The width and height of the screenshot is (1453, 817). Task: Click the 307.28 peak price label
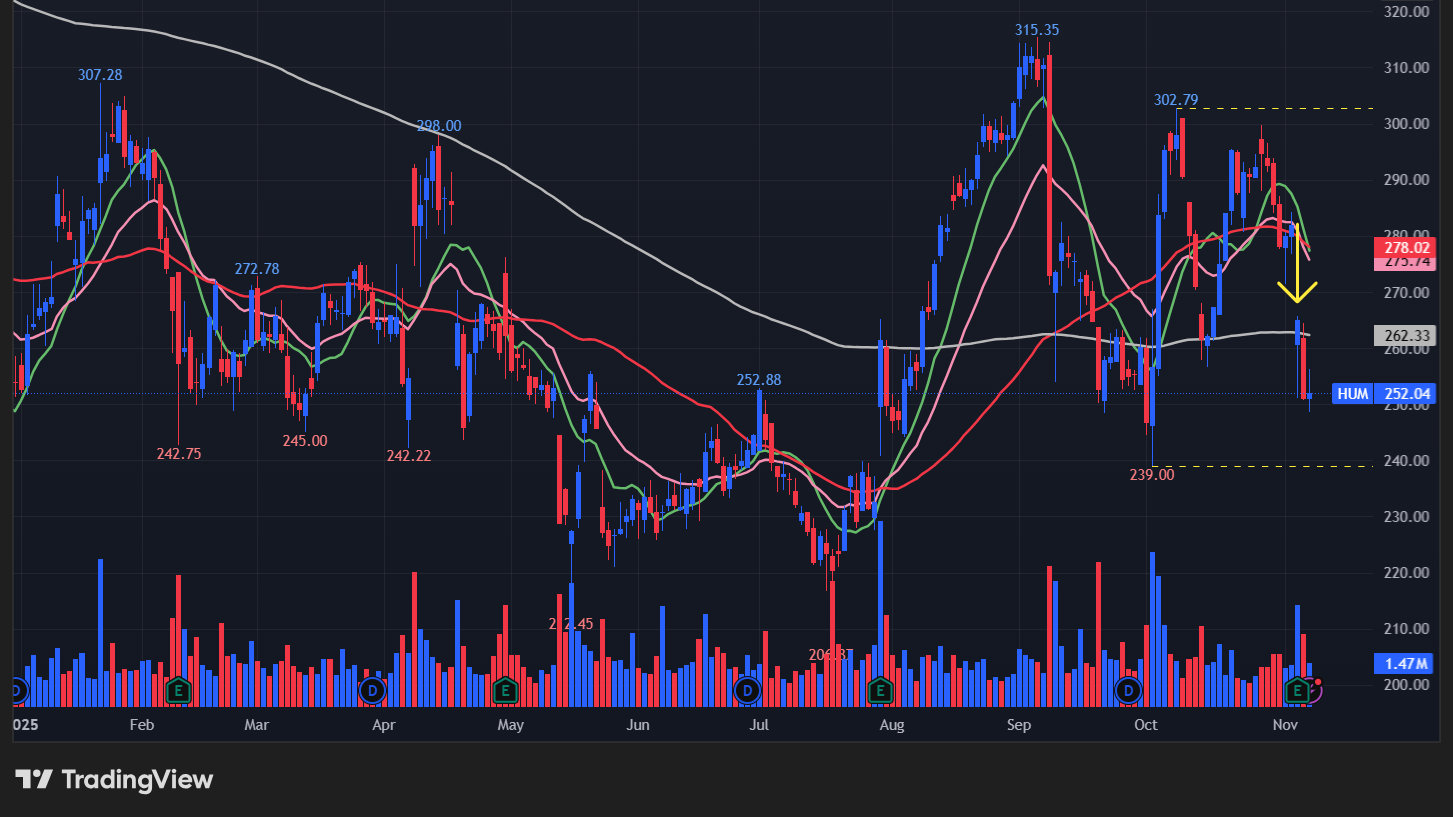[100, 75]
